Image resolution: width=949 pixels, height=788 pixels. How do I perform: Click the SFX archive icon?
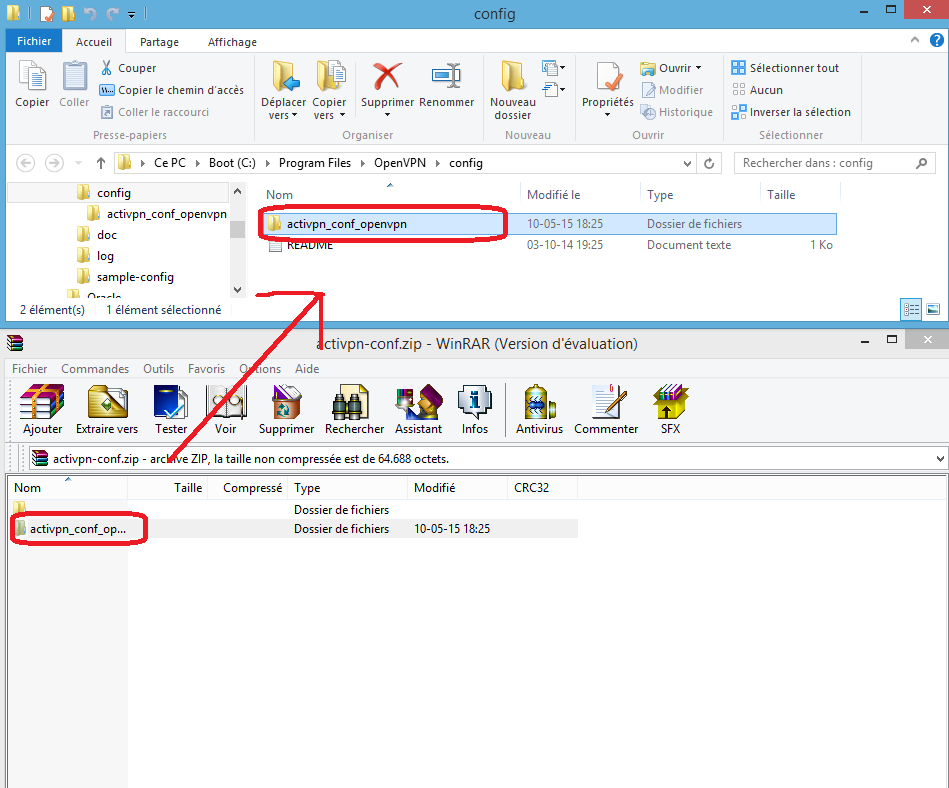670,403
